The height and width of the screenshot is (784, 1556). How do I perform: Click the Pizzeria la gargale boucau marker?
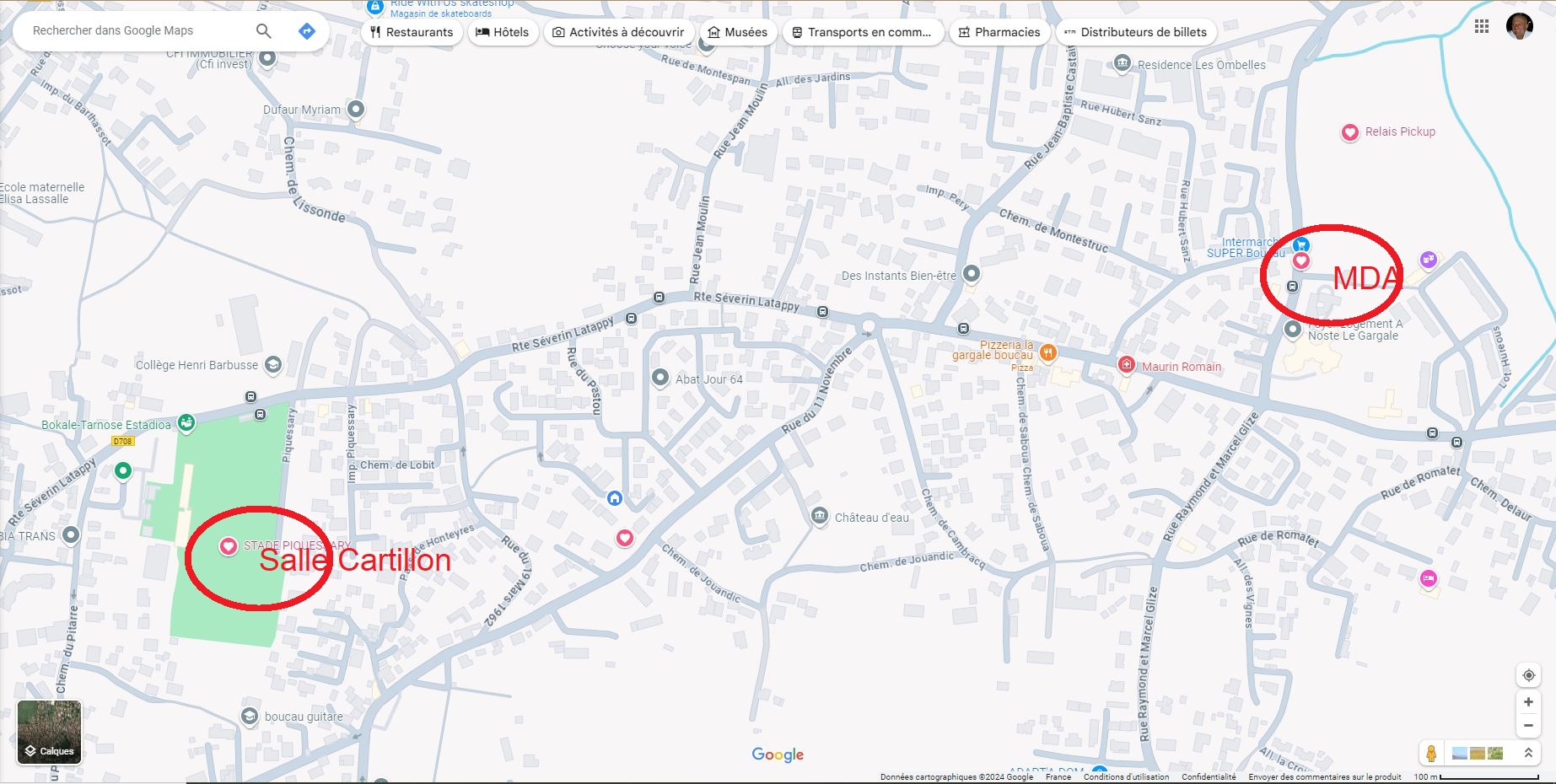(x=1047, y=352)
